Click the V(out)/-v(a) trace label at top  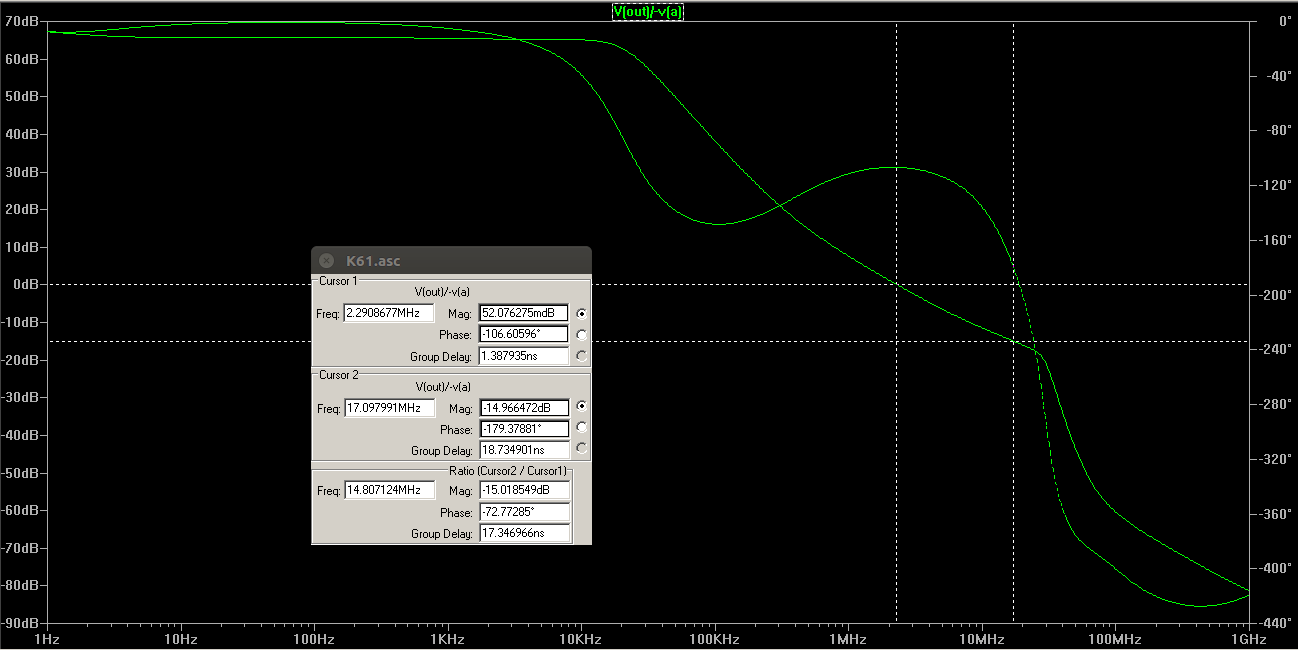pos(648,11)
